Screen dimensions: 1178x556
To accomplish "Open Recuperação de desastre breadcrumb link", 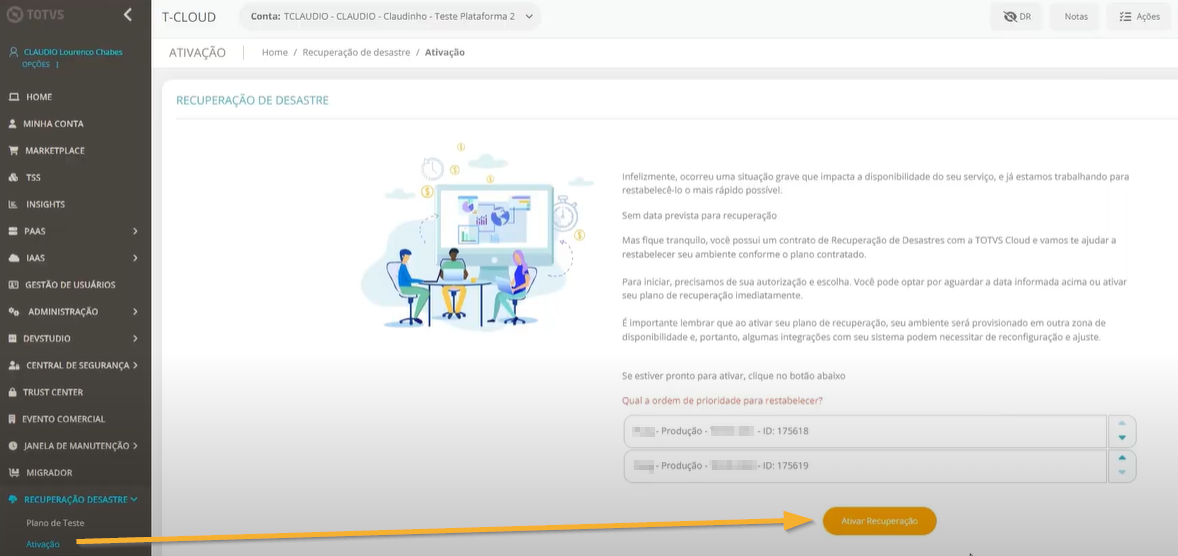I will (x=356, y=53).
